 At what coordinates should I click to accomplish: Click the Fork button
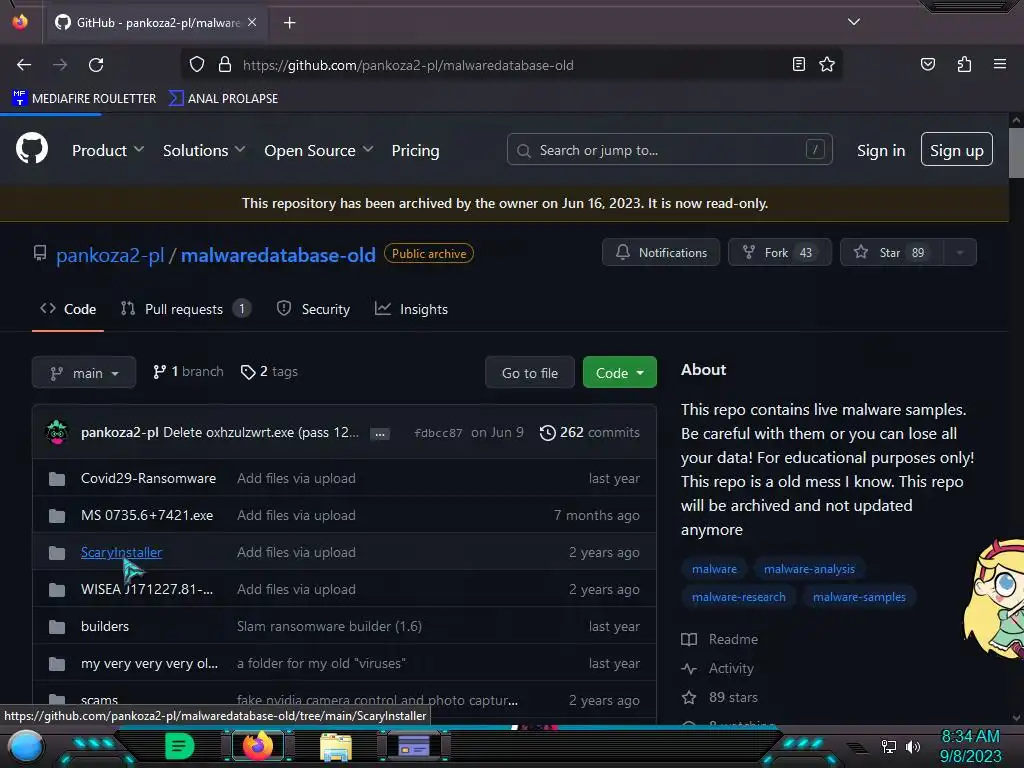tap(780, 252)
